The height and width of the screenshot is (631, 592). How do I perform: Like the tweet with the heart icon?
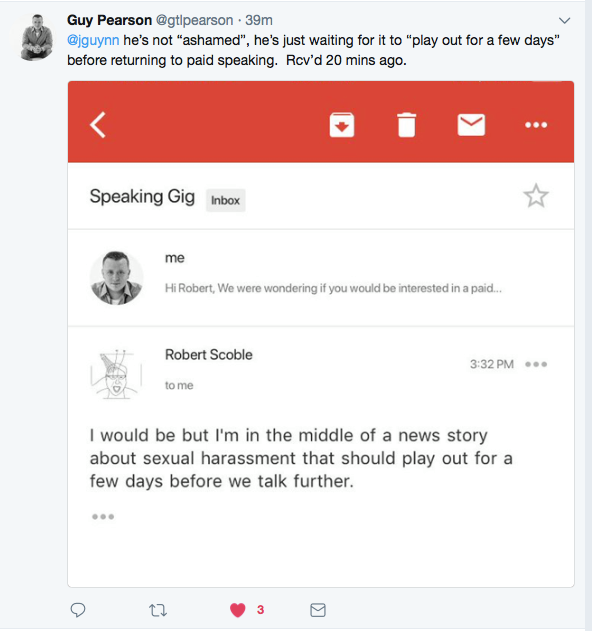tap(238, 610)
